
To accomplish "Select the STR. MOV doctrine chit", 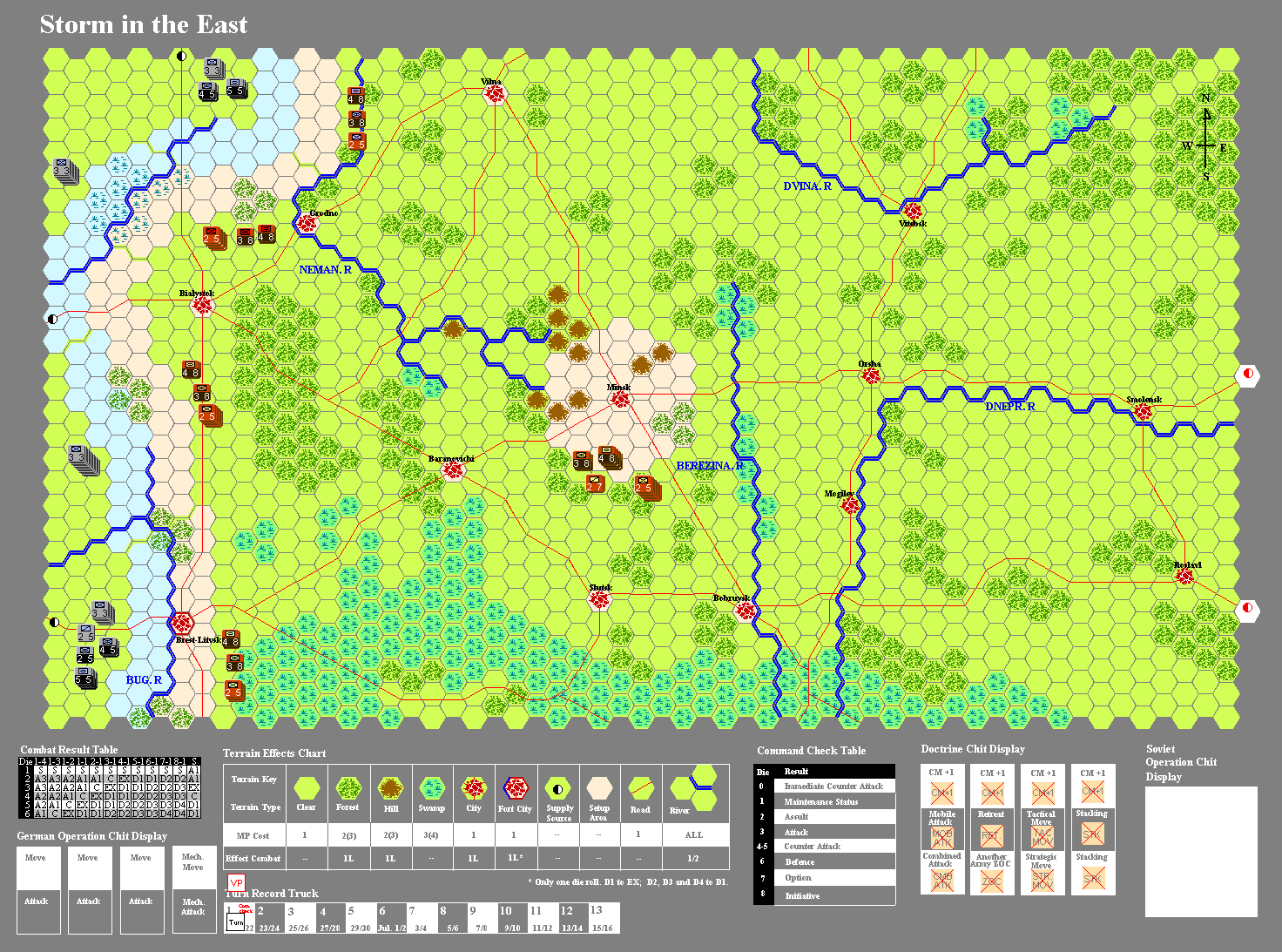I will click(x=1042, y=881).
